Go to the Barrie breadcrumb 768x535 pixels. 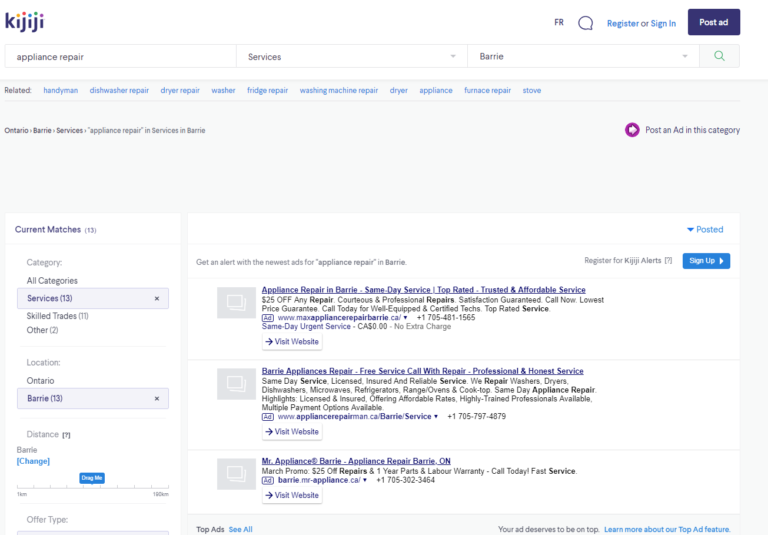pyautogui.click(x=42, y=130)
